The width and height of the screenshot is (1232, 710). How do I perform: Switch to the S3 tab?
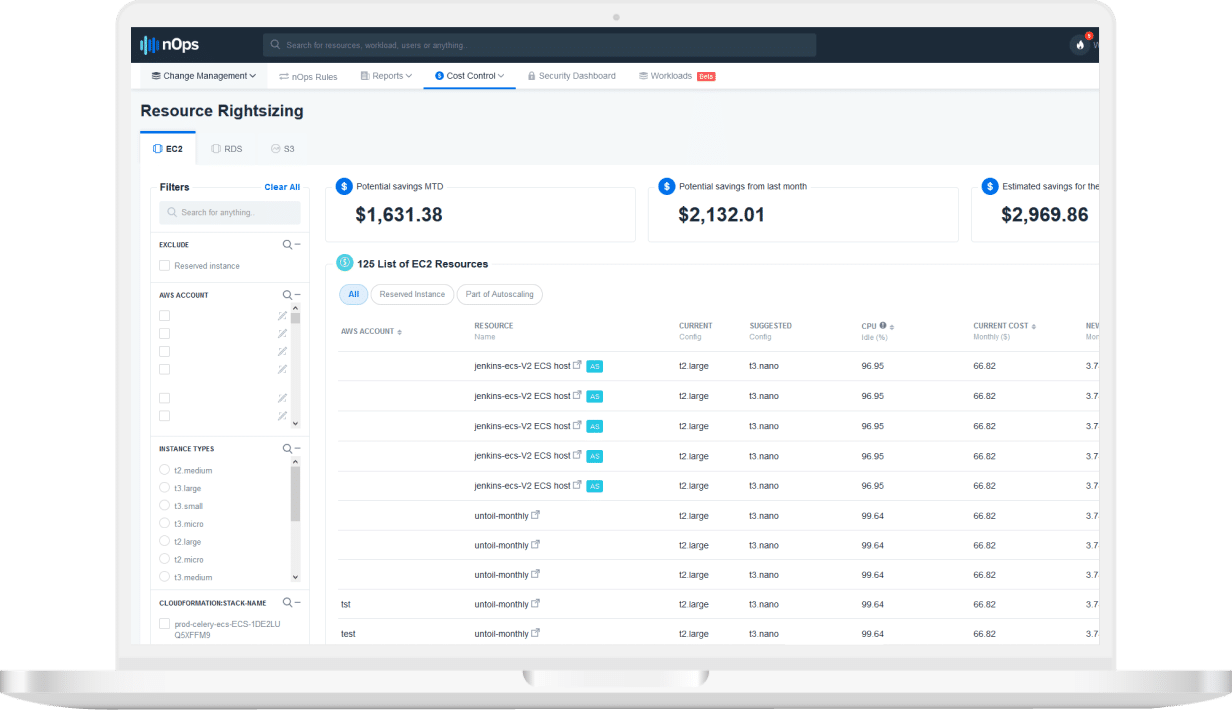283,148
